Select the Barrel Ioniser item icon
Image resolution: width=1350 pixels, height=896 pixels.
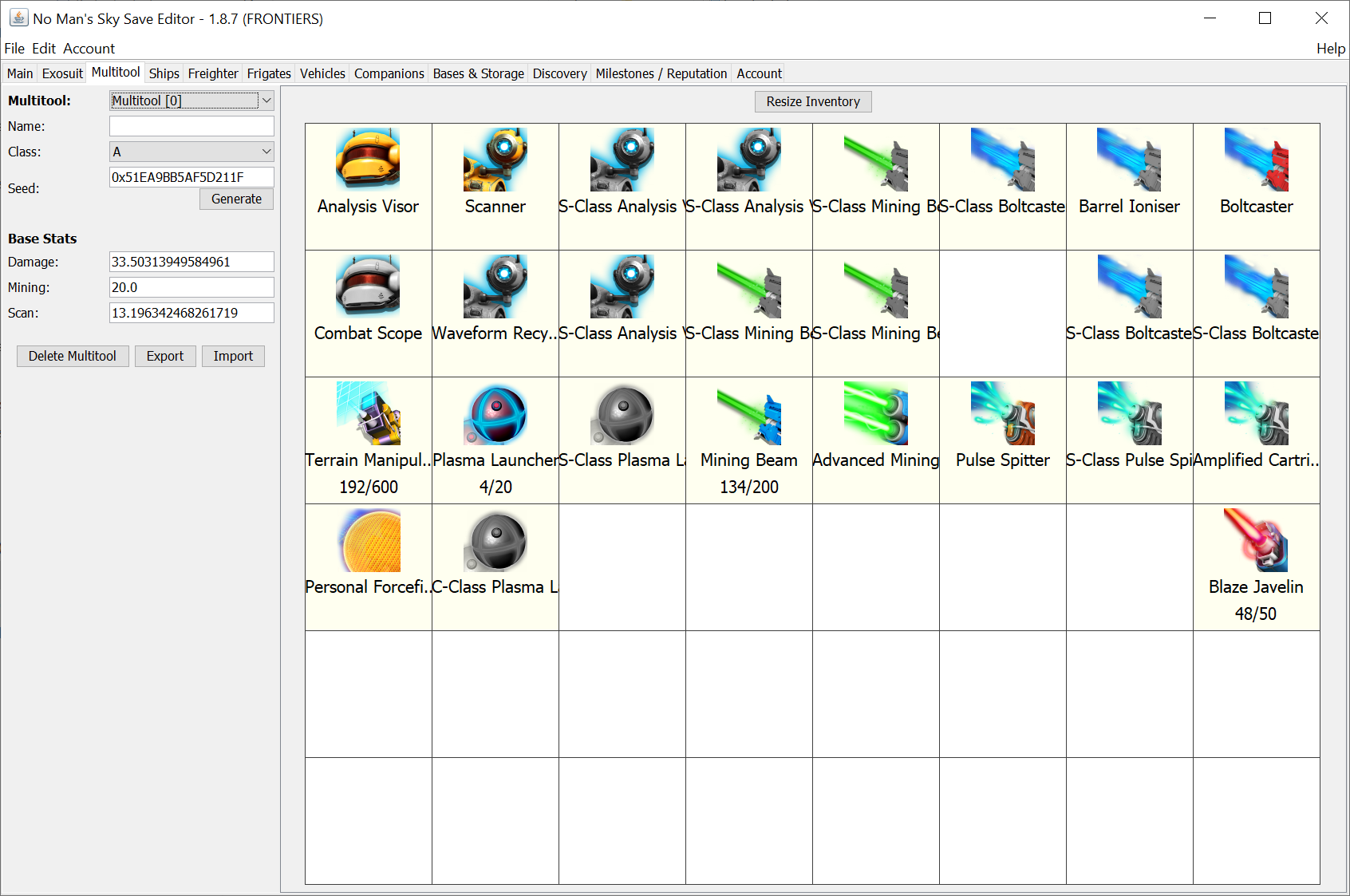[1129, 159]
